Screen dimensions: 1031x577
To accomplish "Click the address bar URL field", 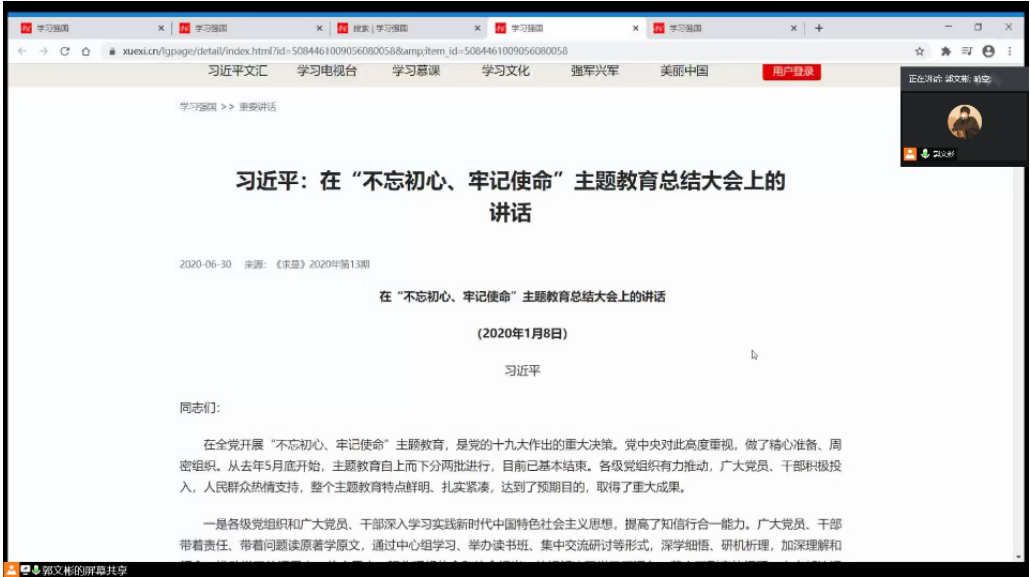I will (500, 51).
